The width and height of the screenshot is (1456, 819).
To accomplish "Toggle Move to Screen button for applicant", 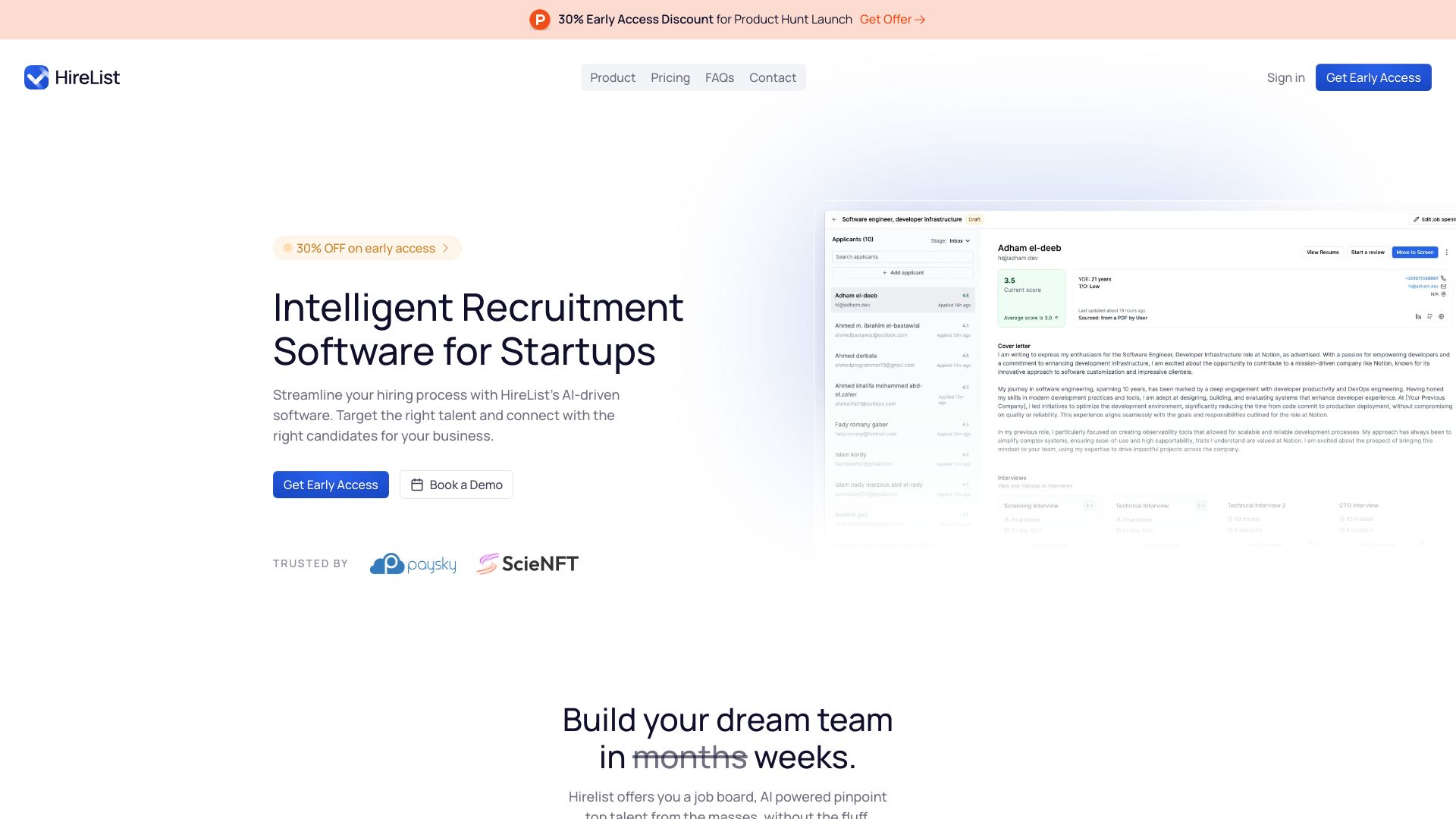I will pos(1414,252).
